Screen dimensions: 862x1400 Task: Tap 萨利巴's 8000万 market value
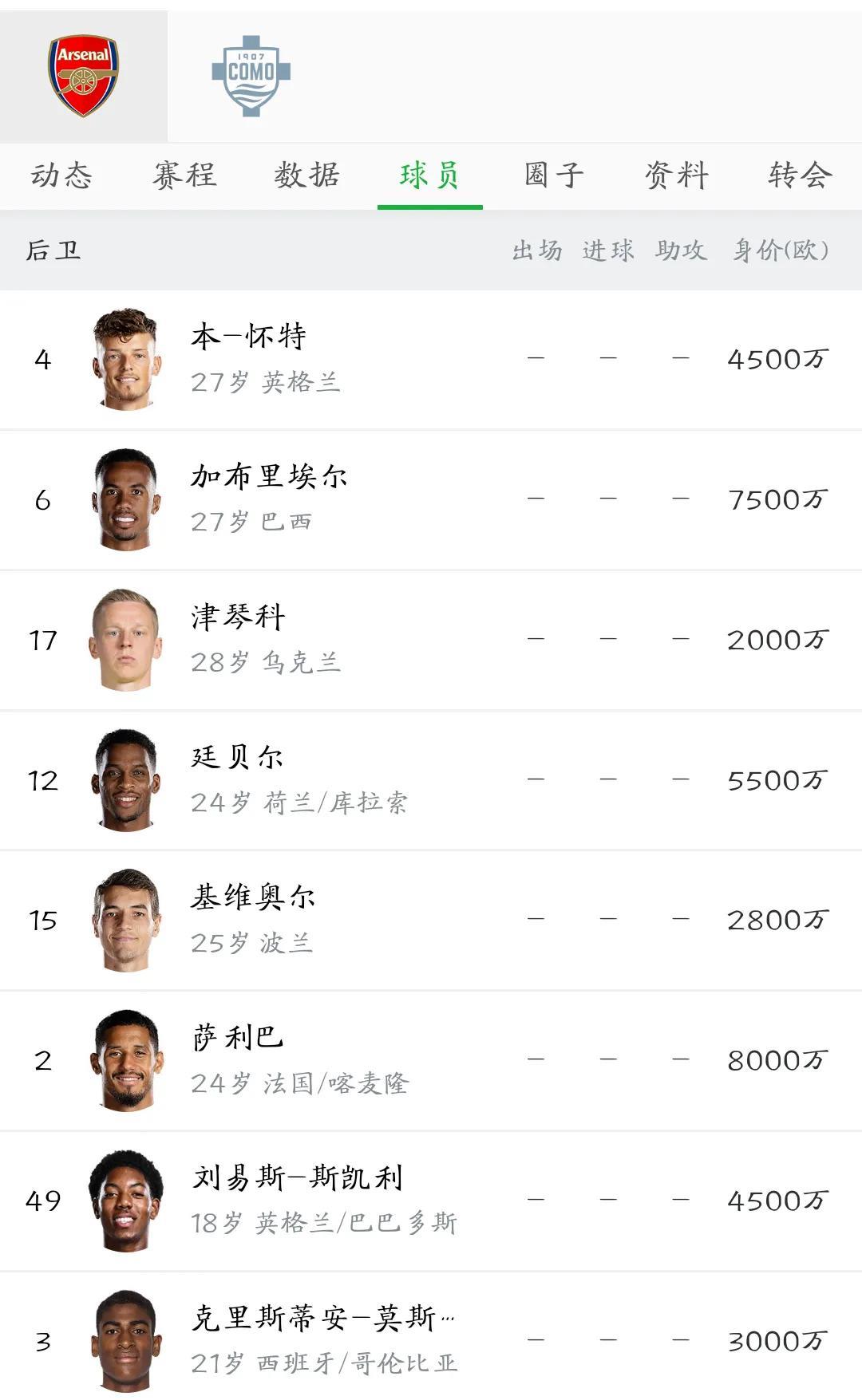[777, 1061]
